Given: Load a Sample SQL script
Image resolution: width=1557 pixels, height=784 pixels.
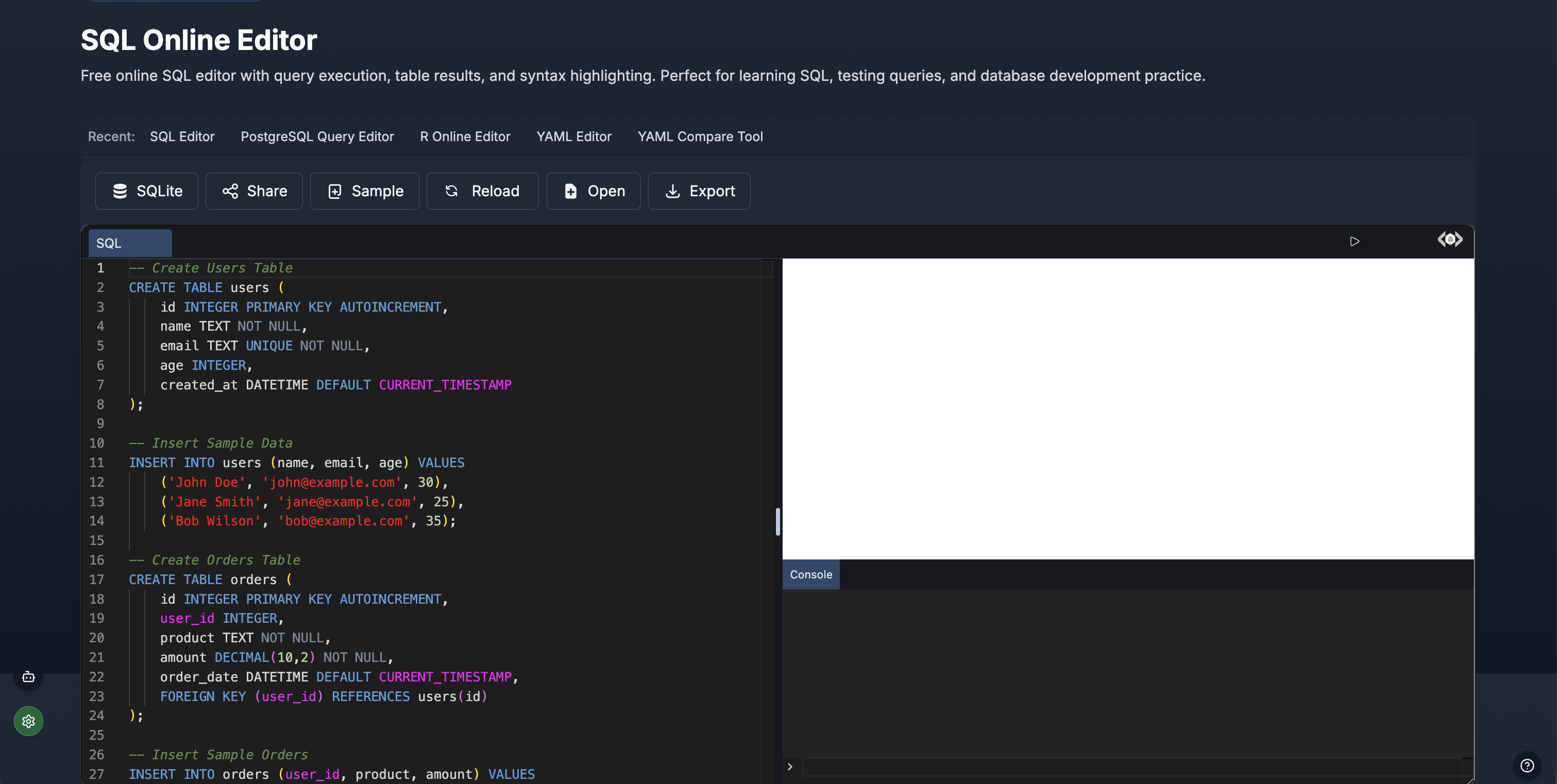Looking at the screenshot, I should coord(364,191).
